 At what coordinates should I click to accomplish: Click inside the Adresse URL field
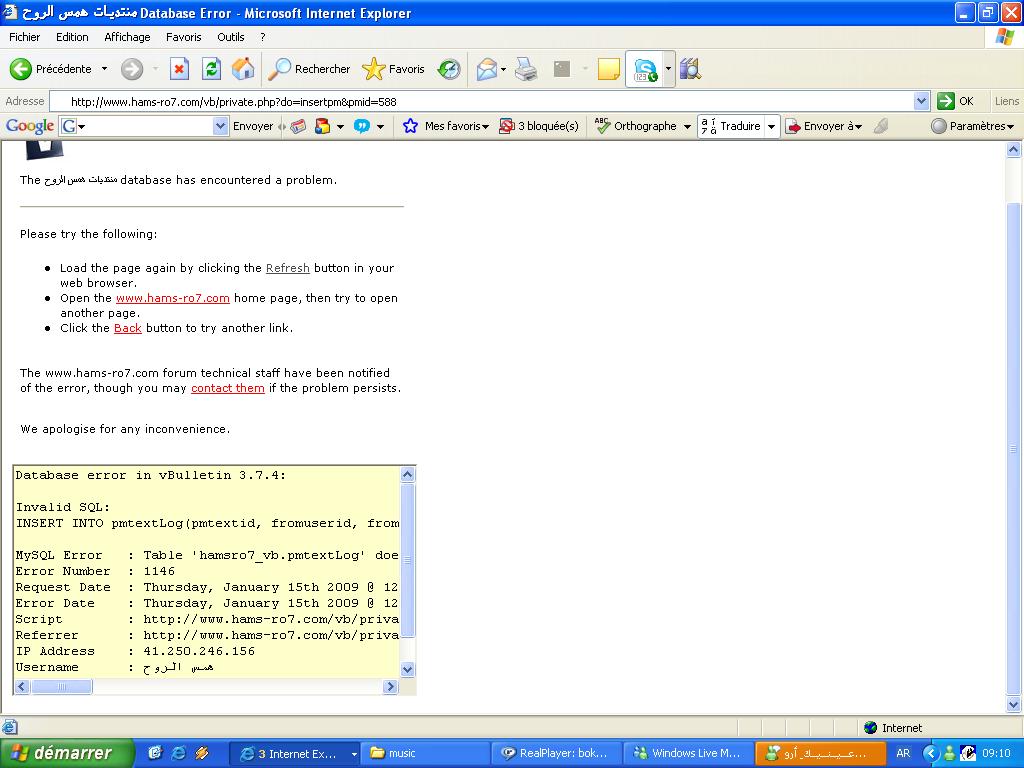(480, 101)
